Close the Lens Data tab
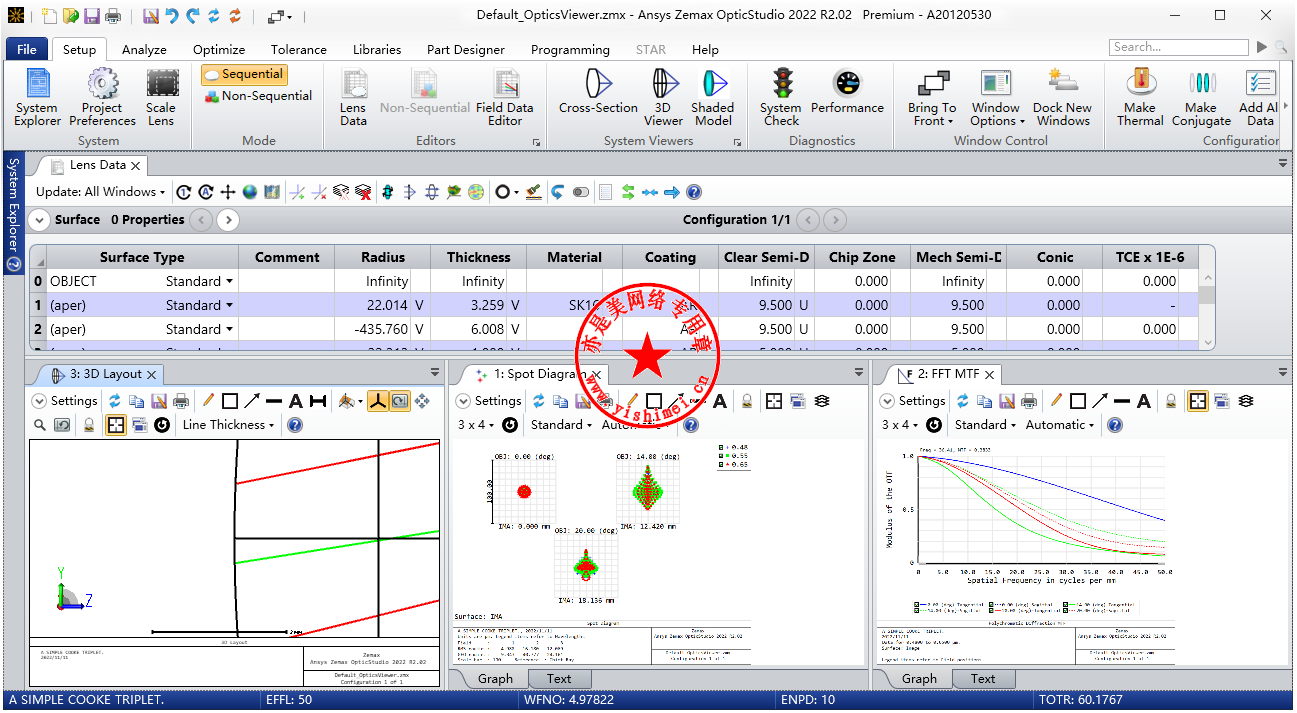The image size is (1297, 713). 136,165
